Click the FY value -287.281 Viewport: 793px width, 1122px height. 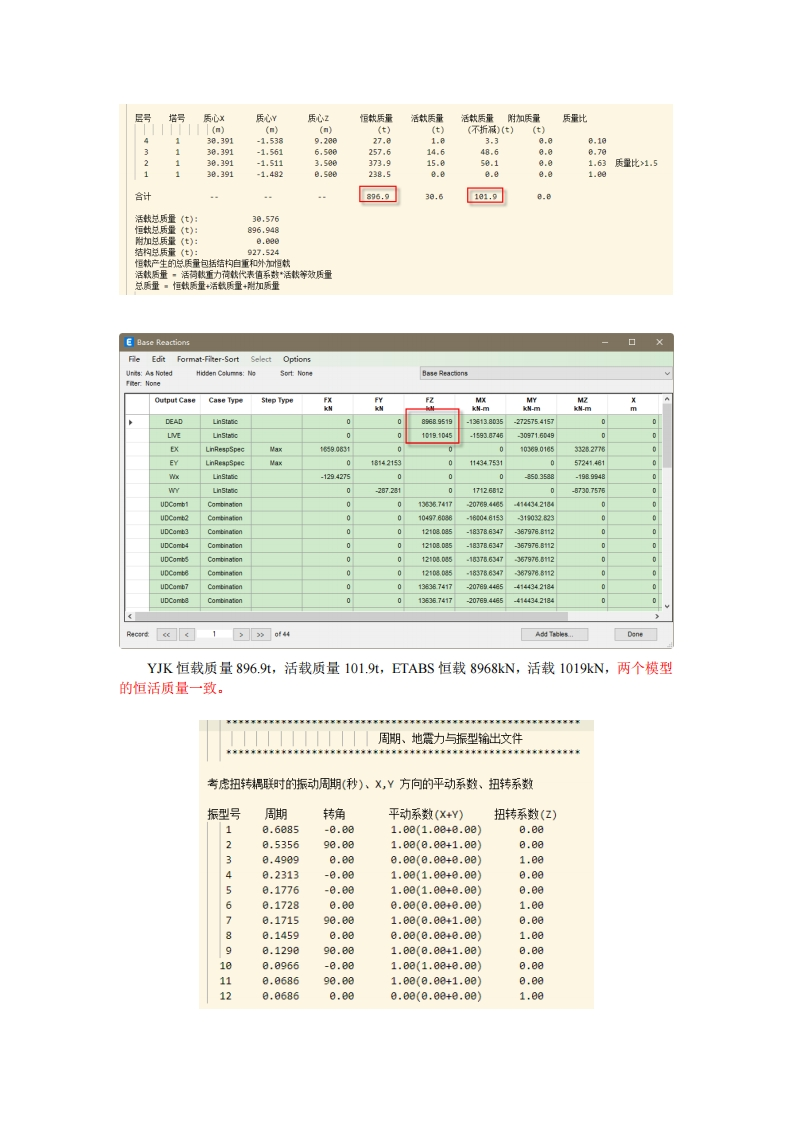[x=389, y=491]
